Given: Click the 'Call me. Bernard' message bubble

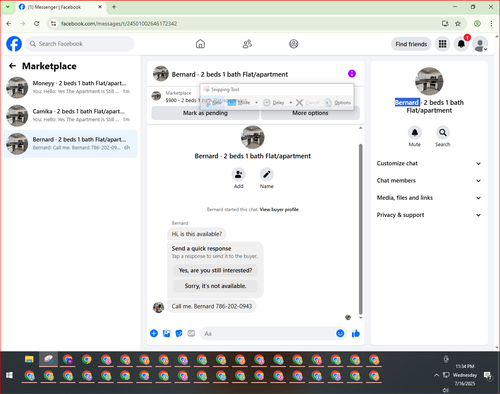Looking at the screenshot, I should [x=212, y=306].
